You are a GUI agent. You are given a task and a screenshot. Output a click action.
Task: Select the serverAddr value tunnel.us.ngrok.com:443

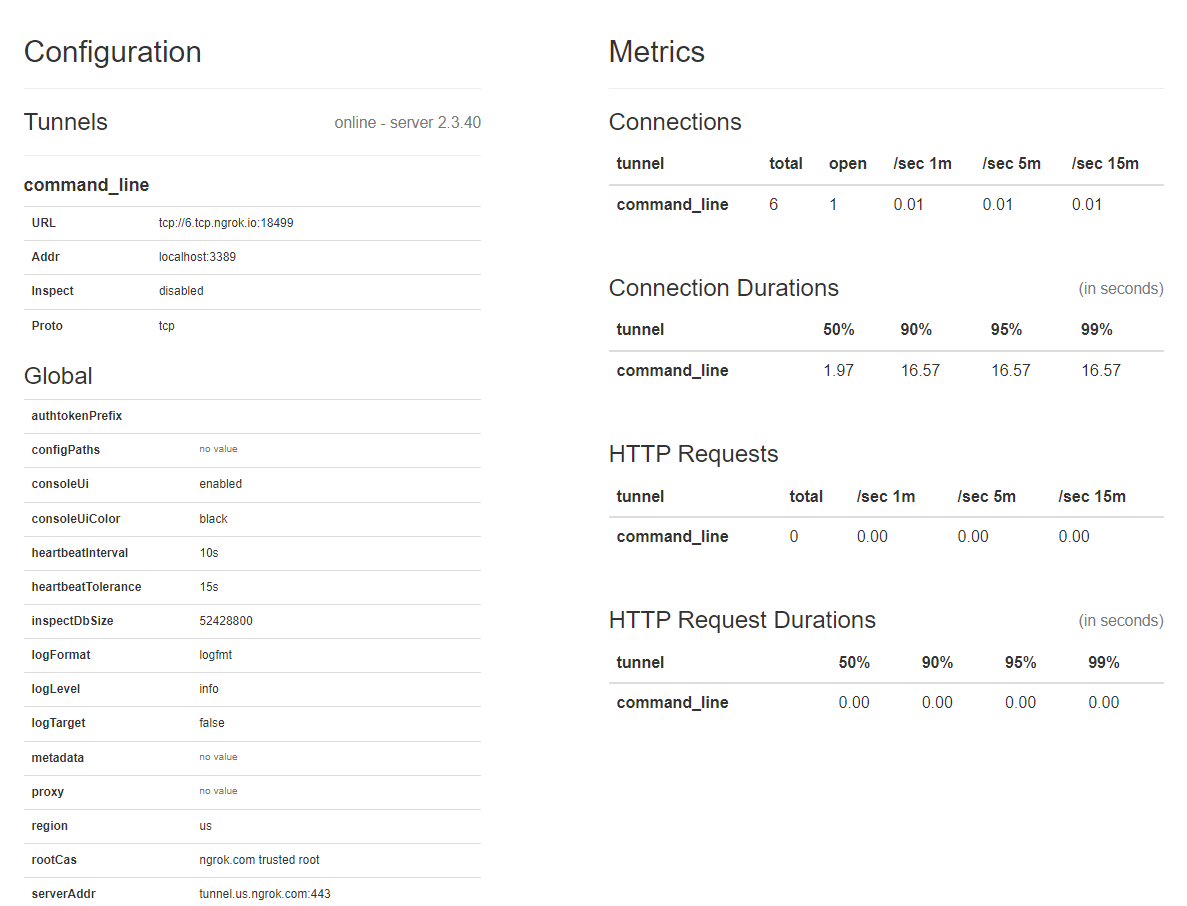click(x=265, y=894)
